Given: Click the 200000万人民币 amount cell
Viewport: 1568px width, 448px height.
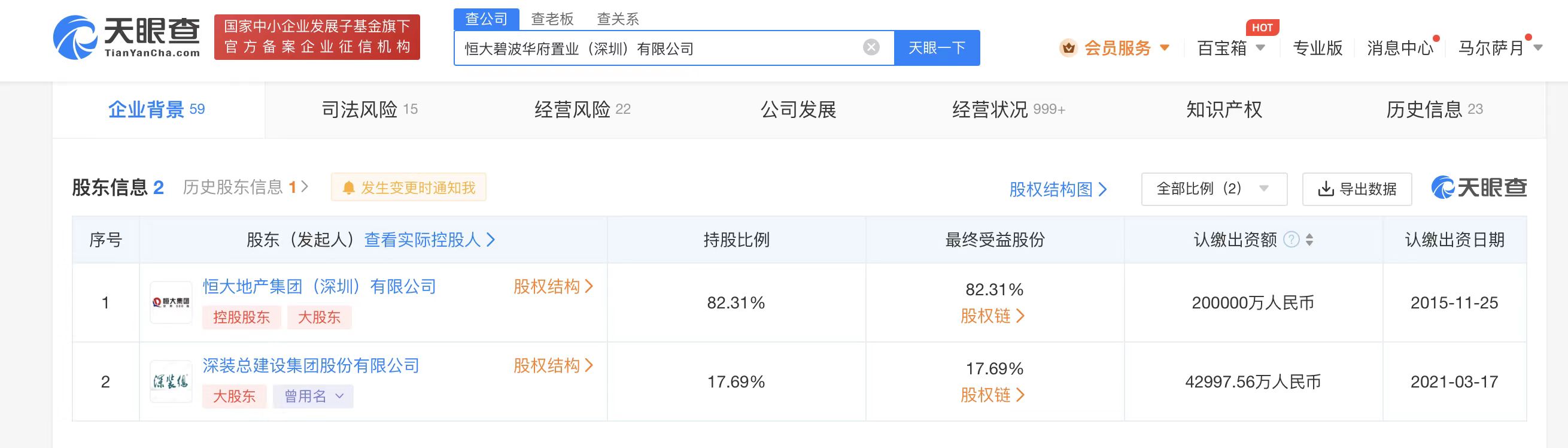Looking at the screenshot, I should click(x=1253, y=302).
